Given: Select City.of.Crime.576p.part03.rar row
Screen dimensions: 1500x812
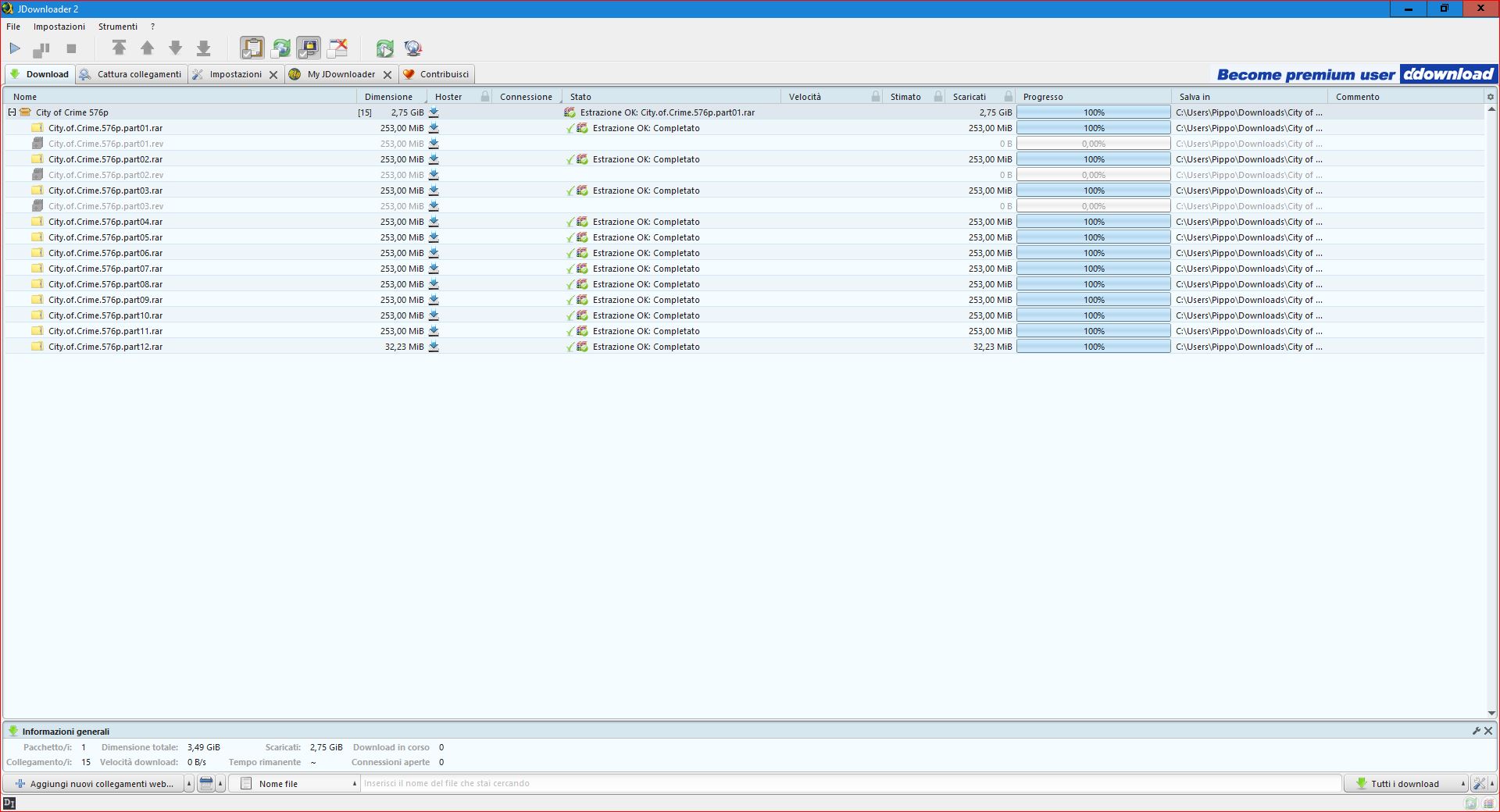Looking at the screenshot, I should (745, 191).
